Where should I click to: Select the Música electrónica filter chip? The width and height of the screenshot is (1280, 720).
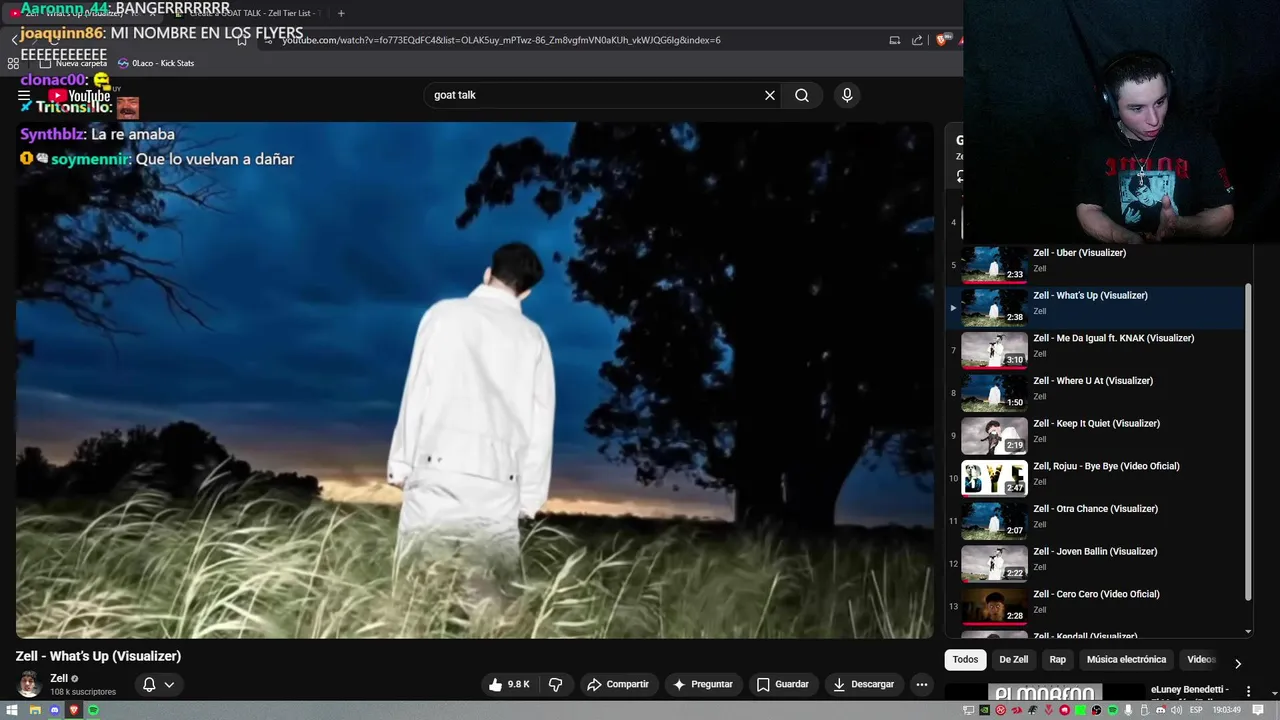point(1126,660)
